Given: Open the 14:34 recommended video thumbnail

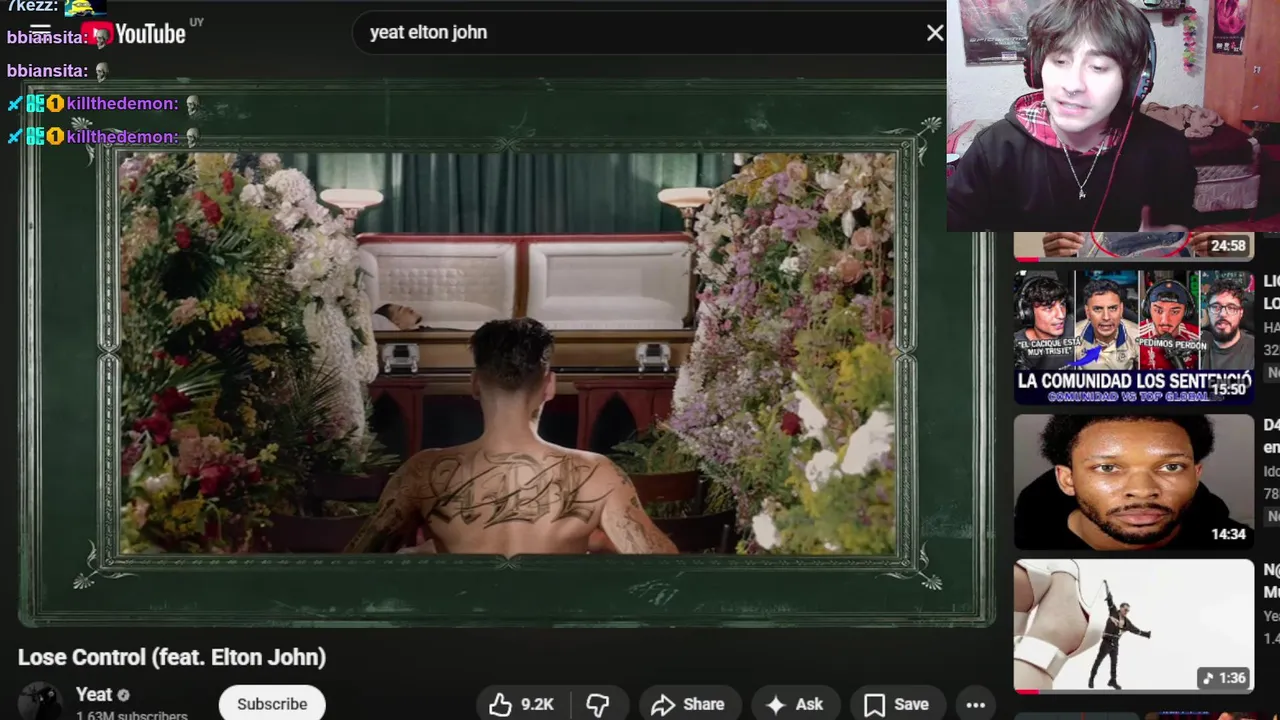Looking at the screenshot, I should point(1133,482).
